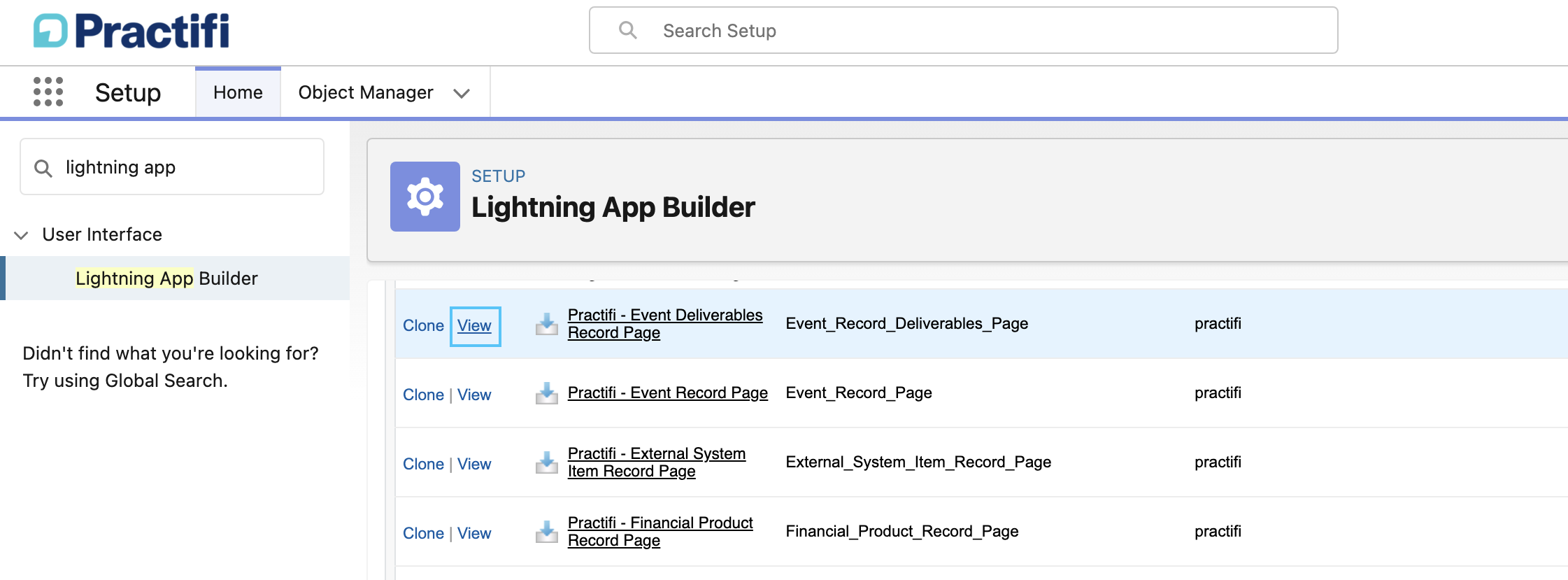Open 'Practifi - Event Record Page' link
Screen dimensions: 1568x580
(668, 393)
